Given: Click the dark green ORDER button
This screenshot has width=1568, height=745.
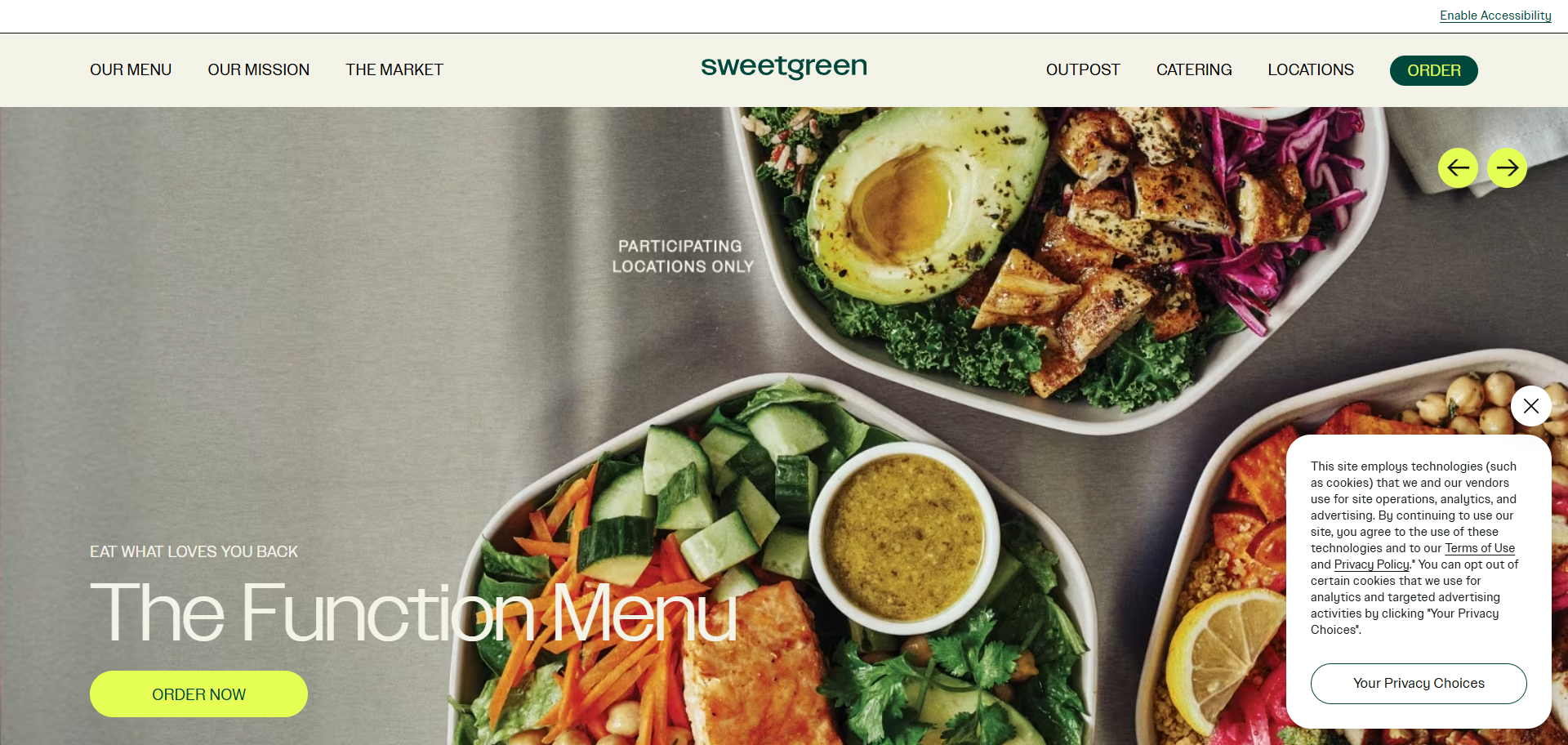Looking at the screenshot, I should (x=1434, y=70).
